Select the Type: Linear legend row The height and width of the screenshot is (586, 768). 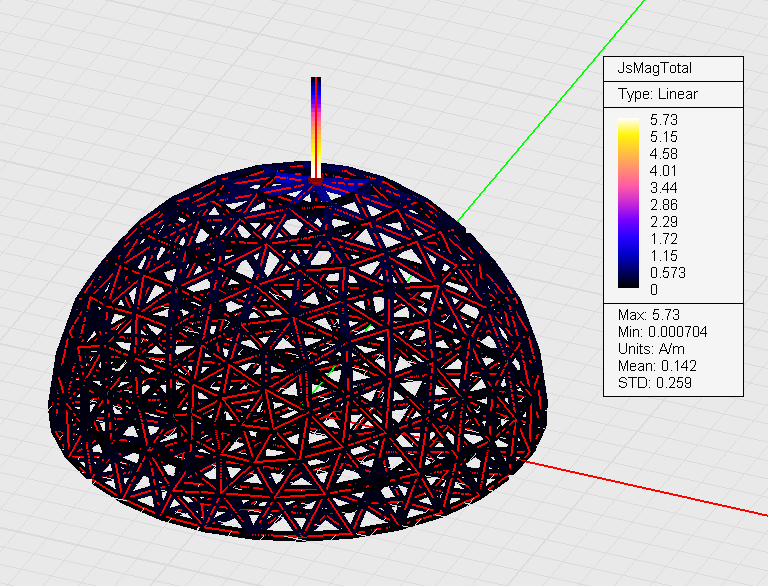tap(657, 94)
